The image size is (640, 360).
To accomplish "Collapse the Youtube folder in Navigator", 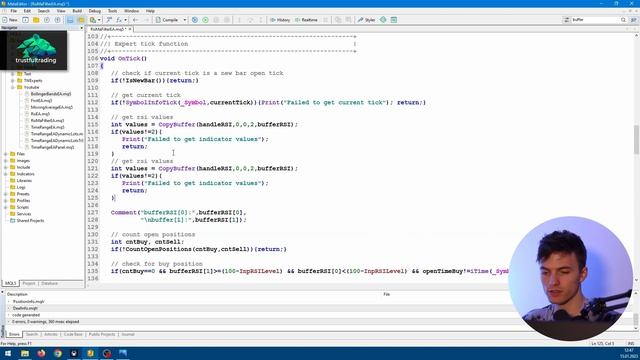I will click(x=13, y=87).
